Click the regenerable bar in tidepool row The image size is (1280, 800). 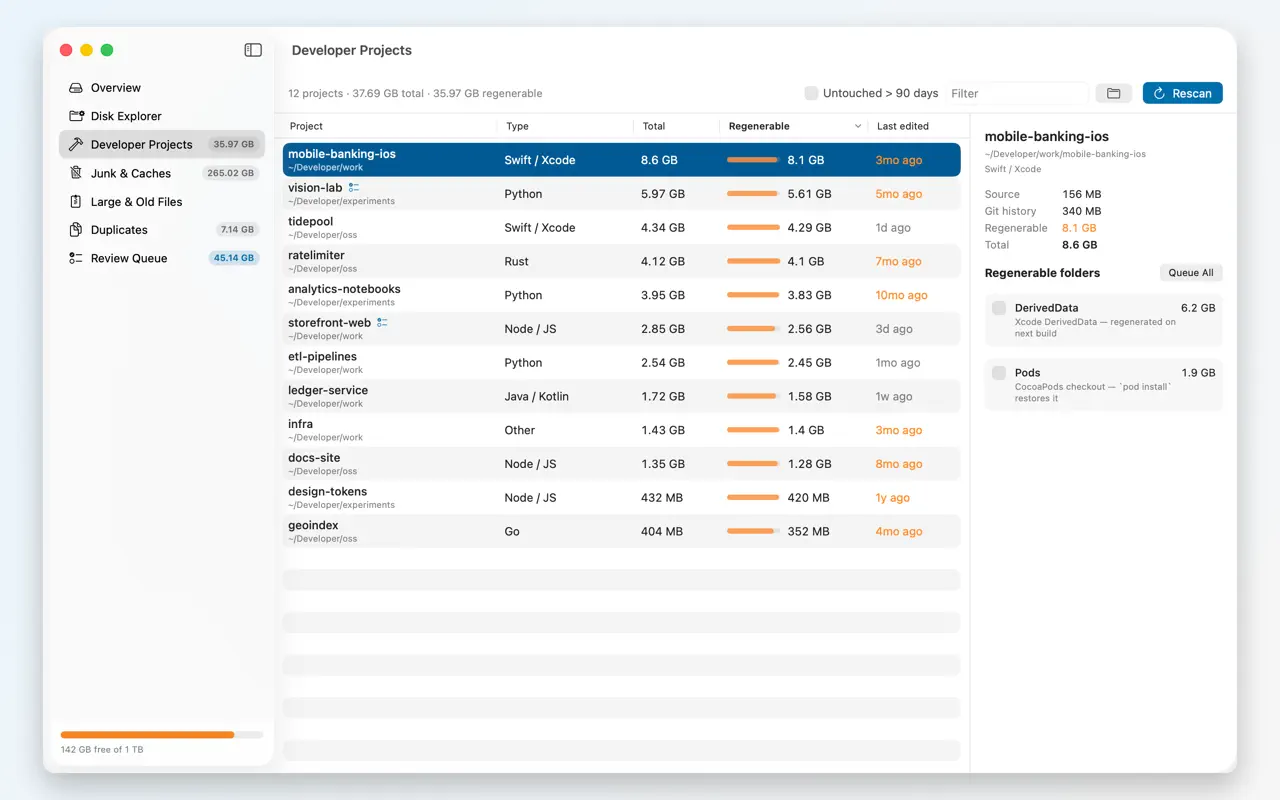coord(753,228)
